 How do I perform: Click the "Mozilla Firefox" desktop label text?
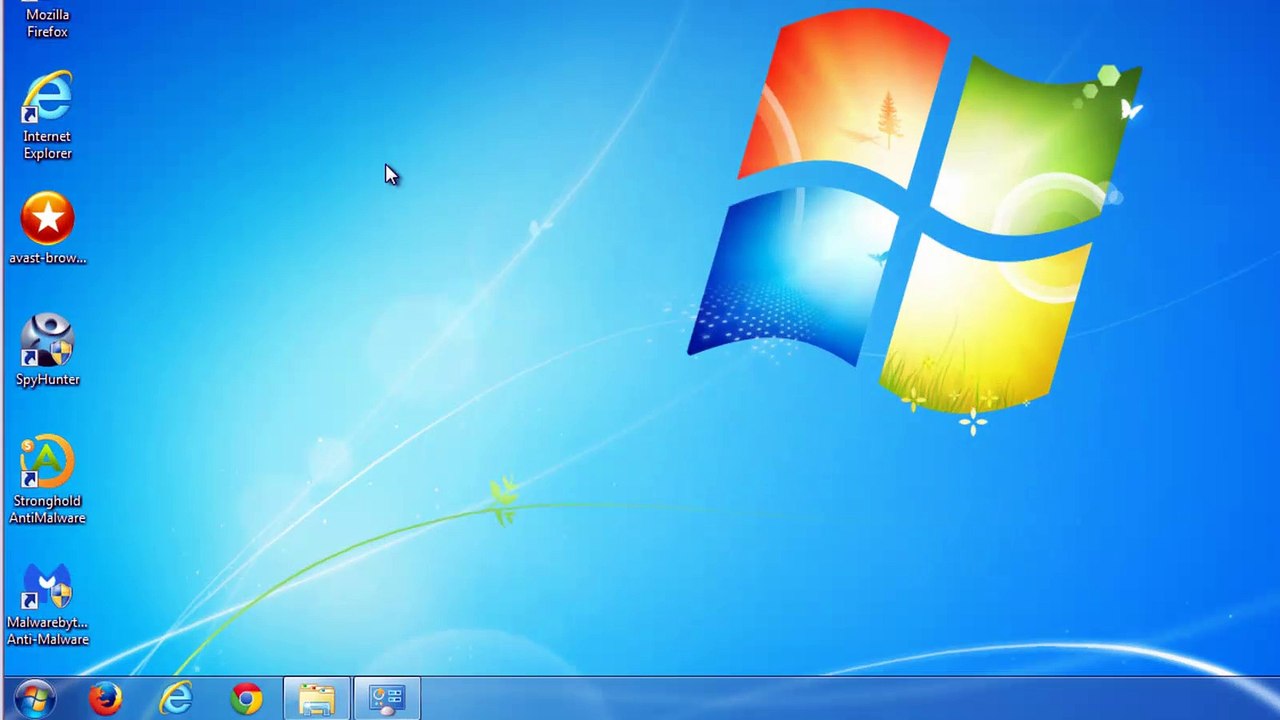pos(47,24)
